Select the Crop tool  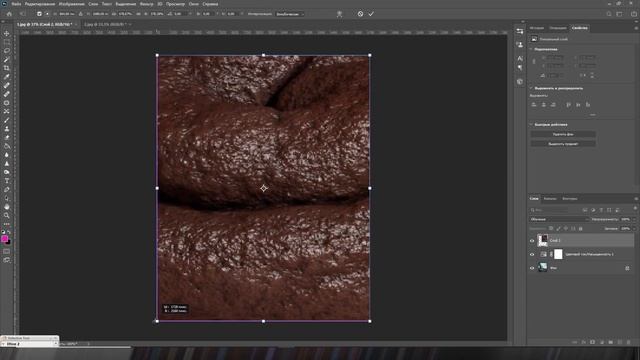click(7, 68)
